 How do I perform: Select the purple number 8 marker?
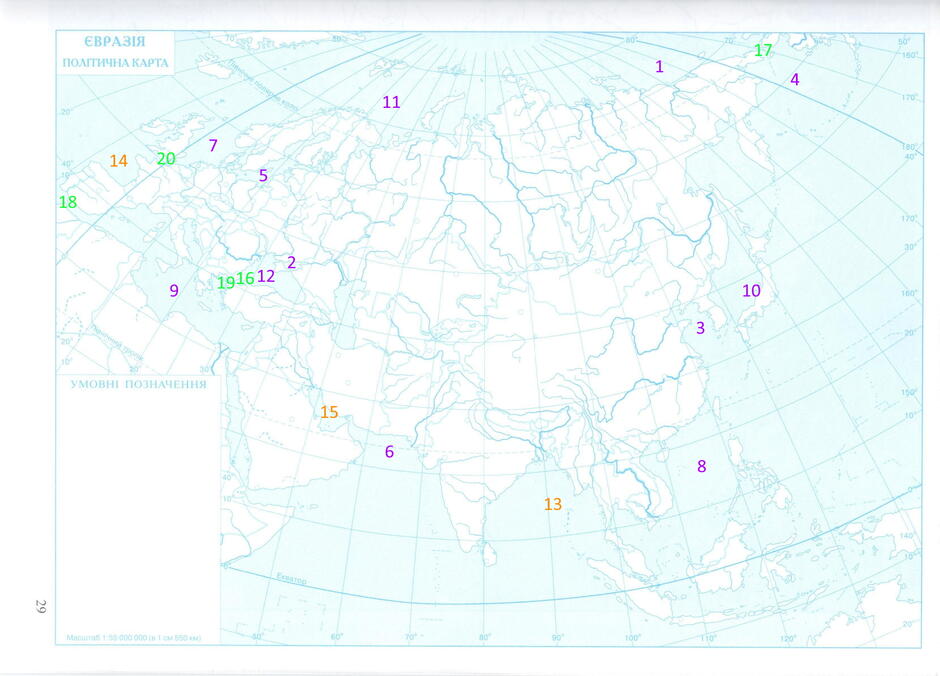point(701,466)
